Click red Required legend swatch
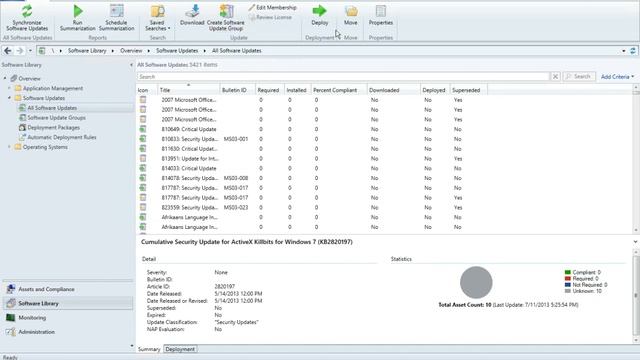The image size is (640, 360). [567, 278]
